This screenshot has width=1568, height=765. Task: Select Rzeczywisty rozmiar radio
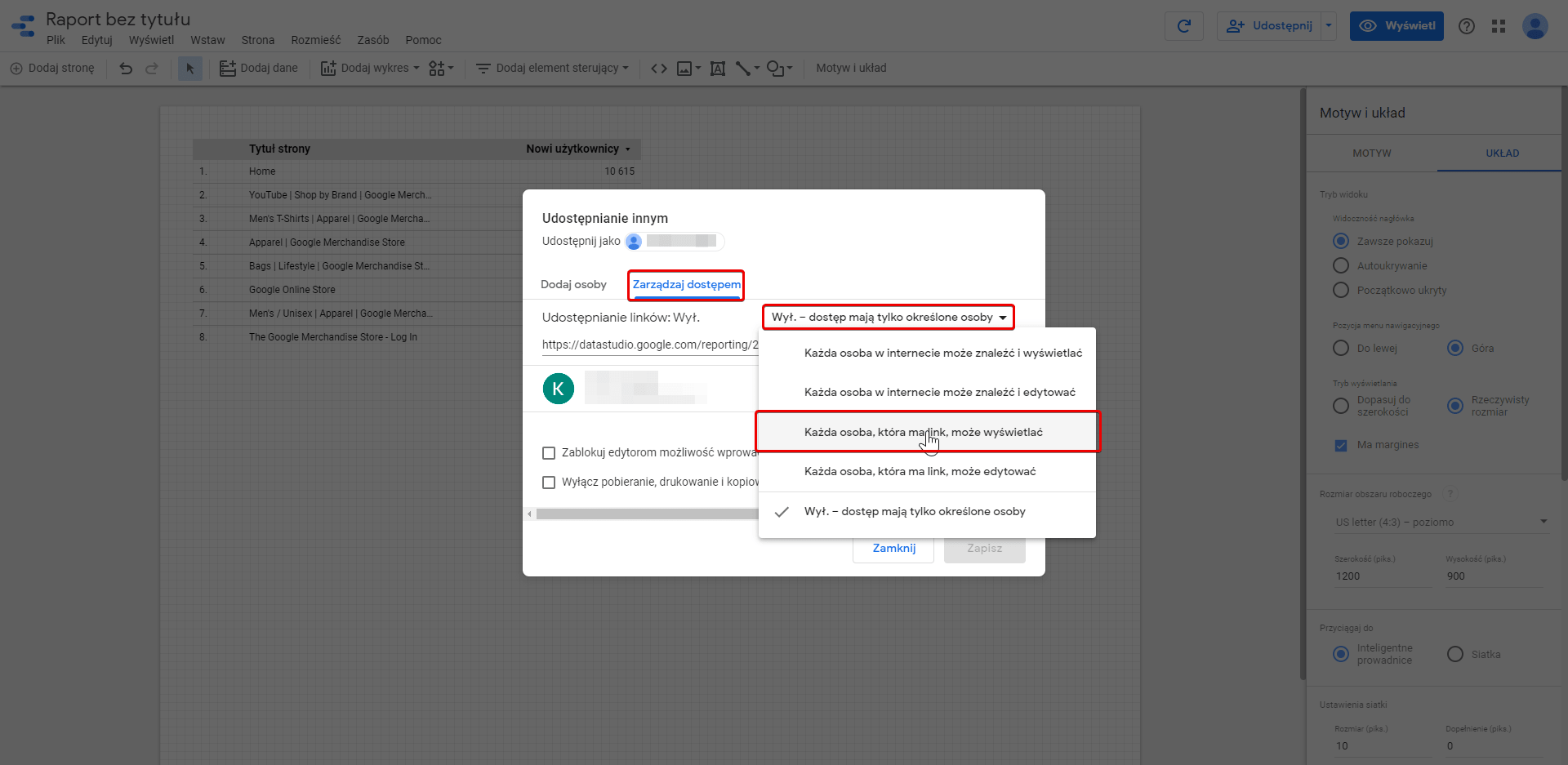click(1455, 406)
